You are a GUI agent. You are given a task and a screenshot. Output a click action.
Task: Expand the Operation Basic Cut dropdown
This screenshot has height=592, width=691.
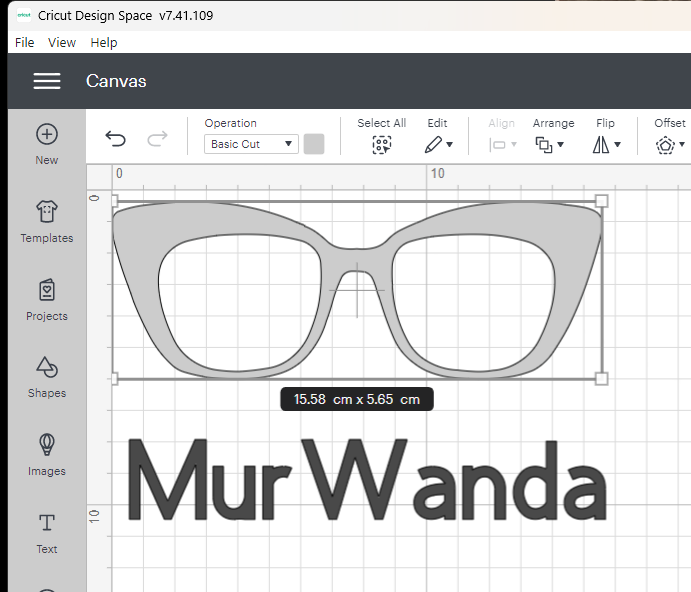[251, 144]
